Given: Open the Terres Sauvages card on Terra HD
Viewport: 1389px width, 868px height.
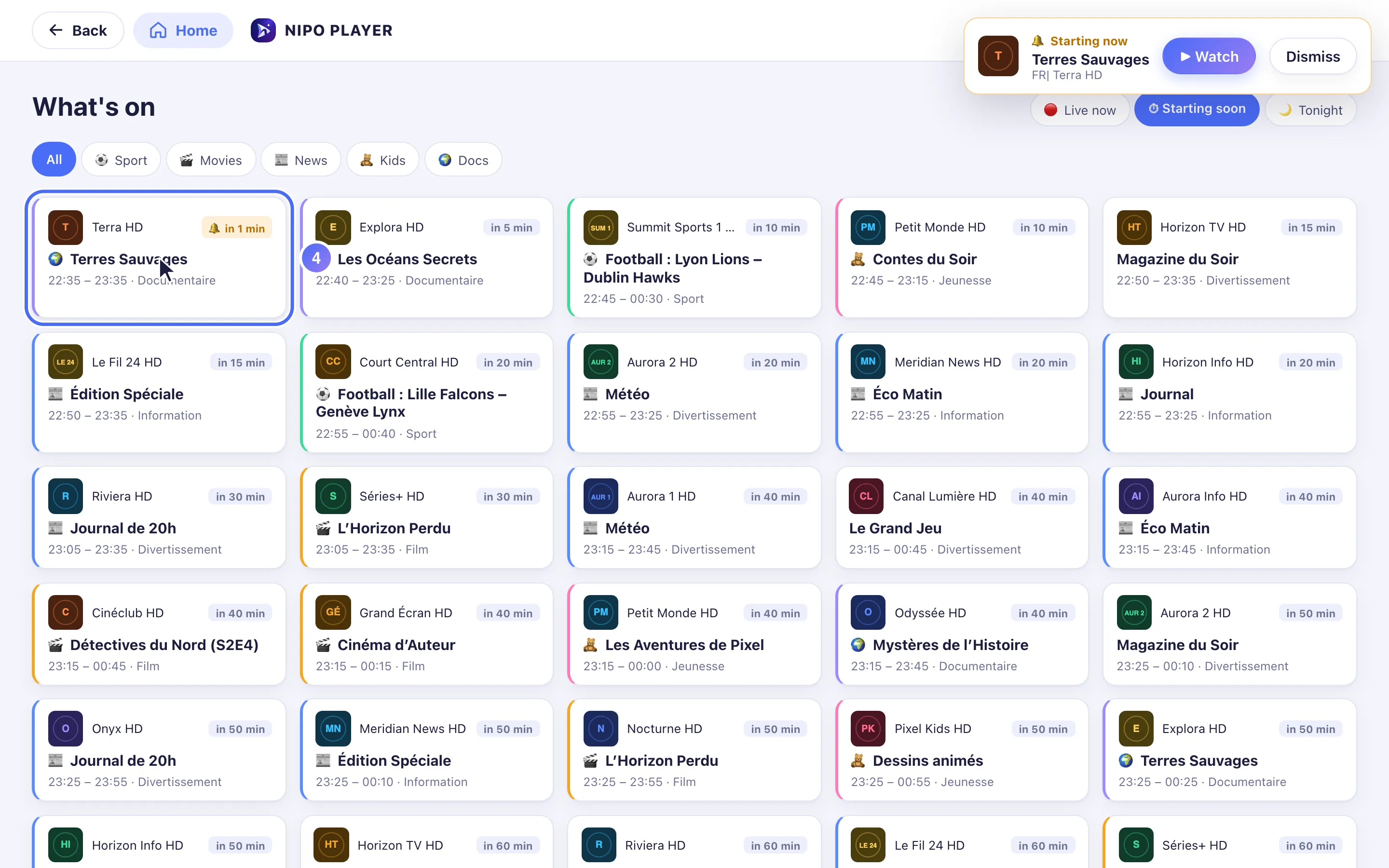Looking at the screenshot, I should click(159, 257).
